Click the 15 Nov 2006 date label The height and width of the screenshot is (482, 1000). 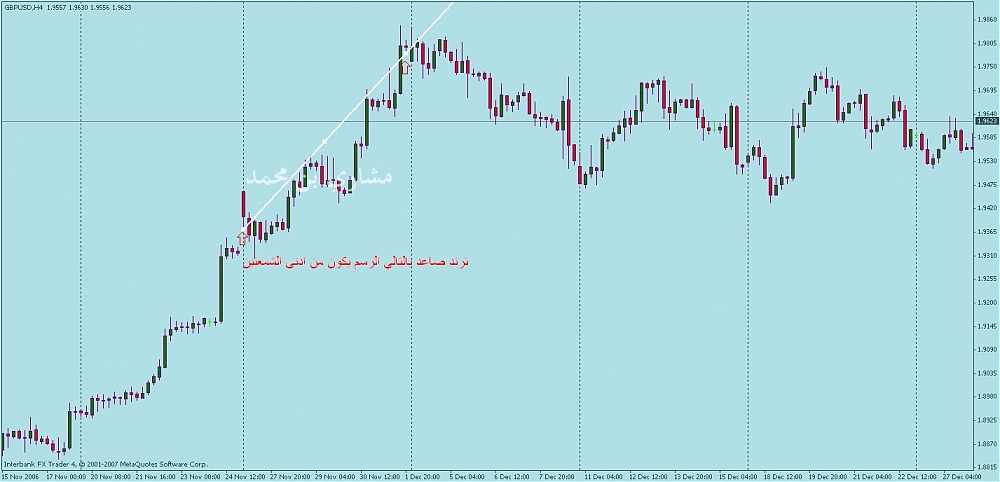(22, 476)
